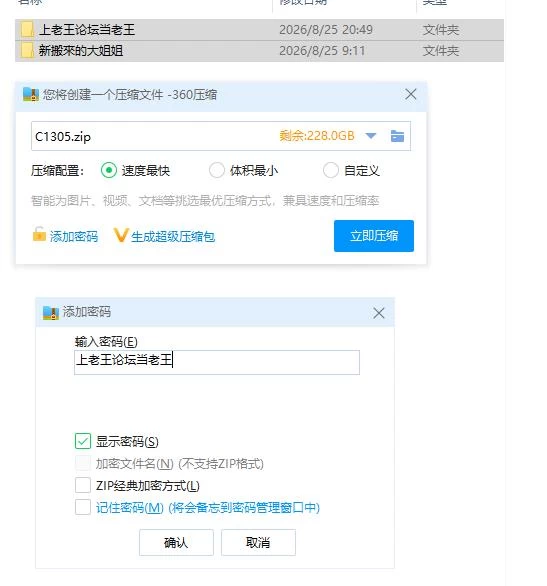The image size is (547, 586).
Task: Close the 360压缩 create archive dialog
Action: pyautogui.click(x=411, y=94)
